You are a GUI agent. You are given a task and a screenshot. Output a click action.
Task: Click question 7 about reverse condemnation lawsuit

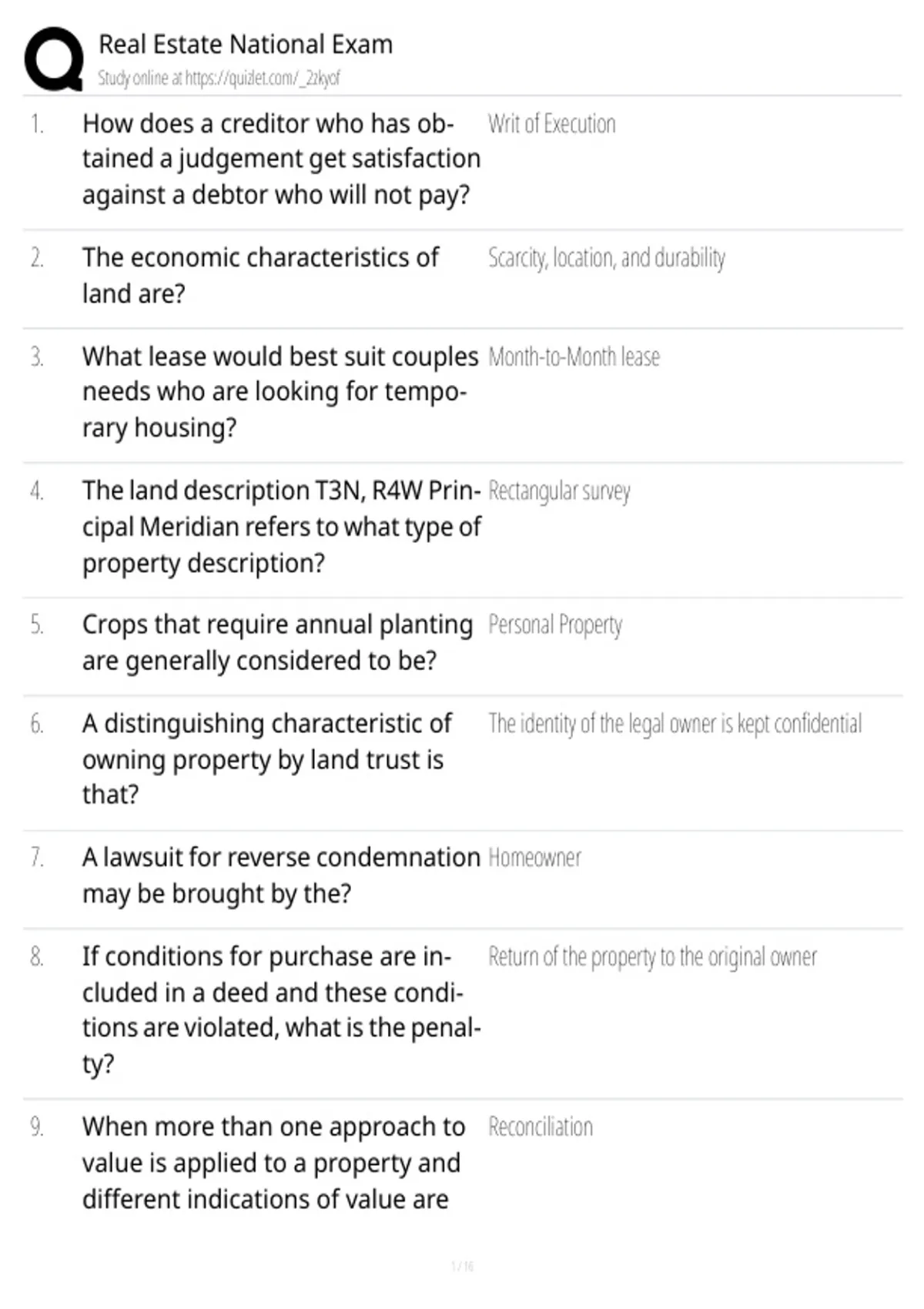[281, 875]
